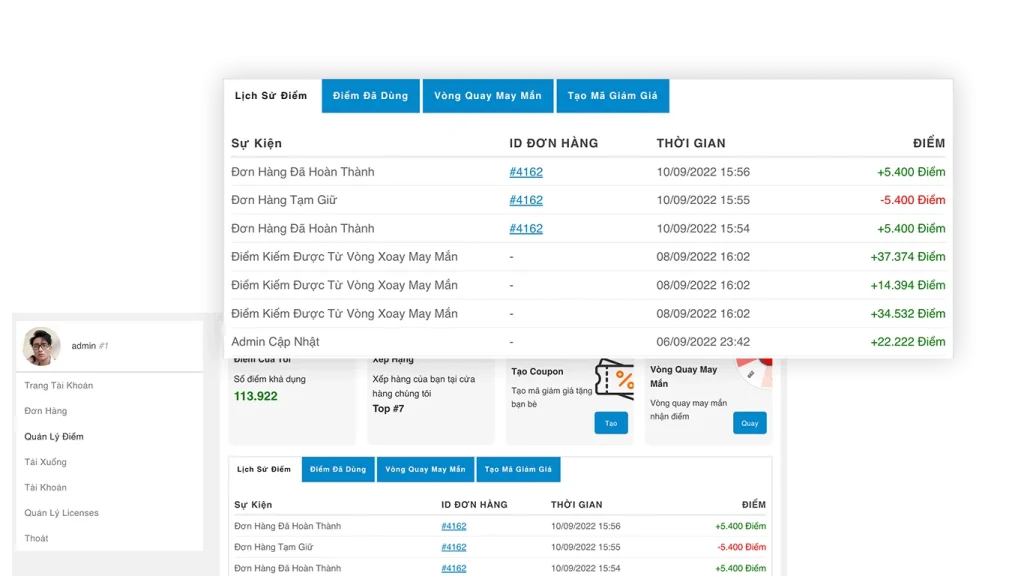Open order #4162 link dated 15:56 in large panel
This screenshot has height=576, width=1024.
[x=526, y=172]
